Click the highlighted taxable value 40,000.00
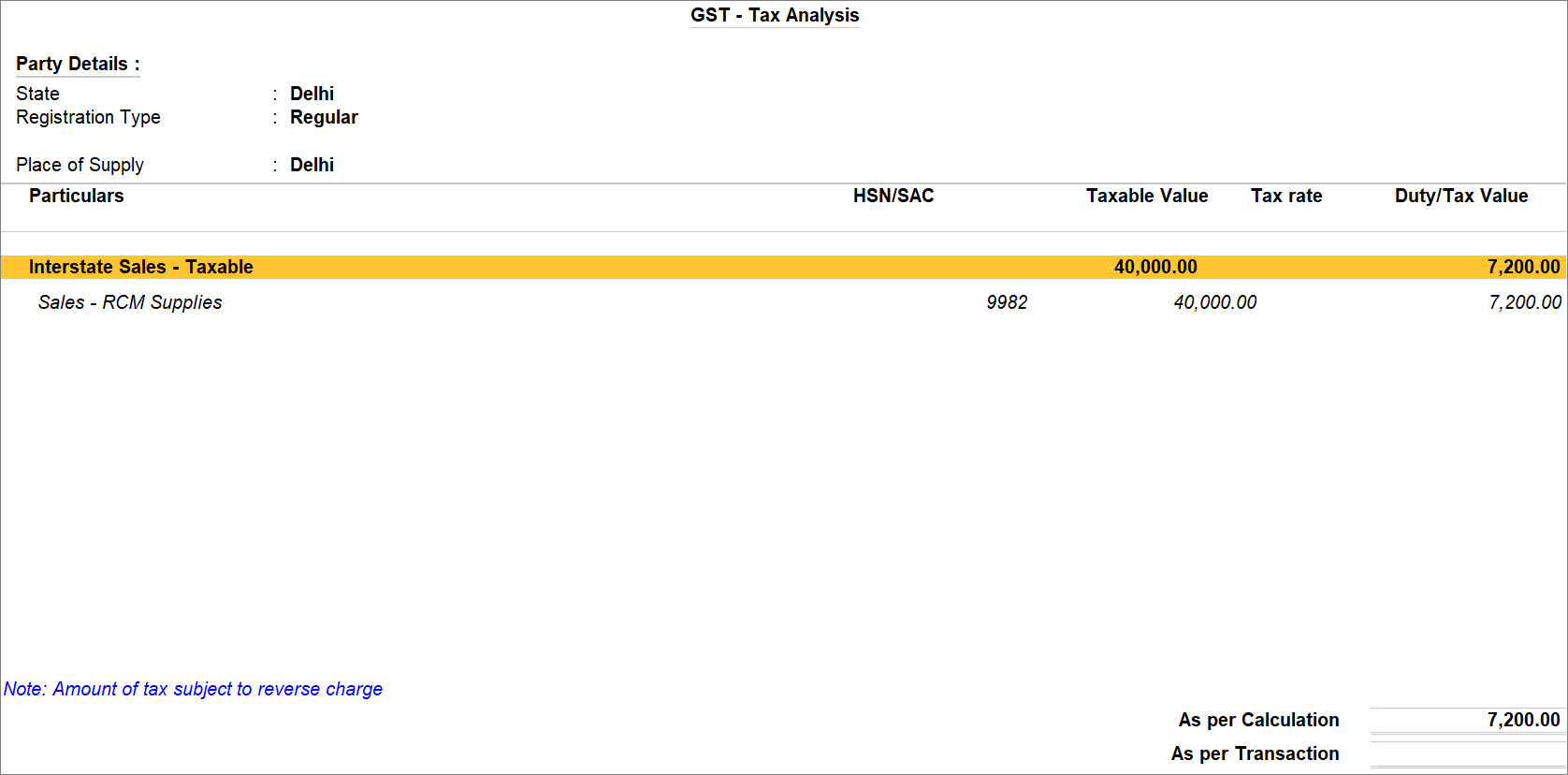This screenshot has height=775, width=1568. click(x=1155, y=267)
